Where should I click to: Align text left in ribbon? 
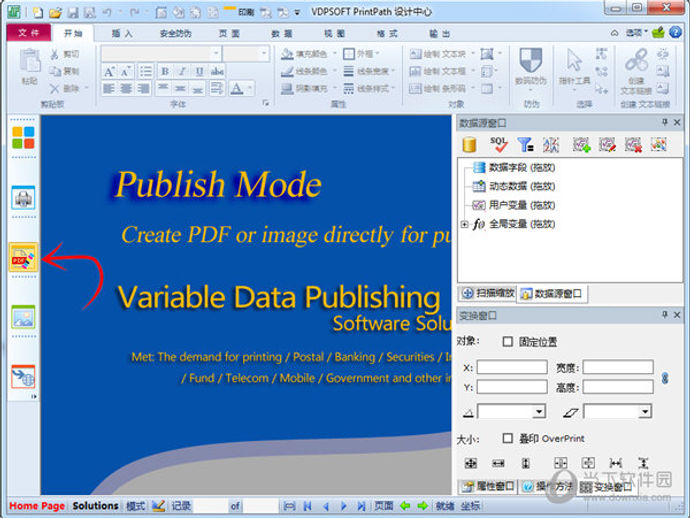(109, 88)
